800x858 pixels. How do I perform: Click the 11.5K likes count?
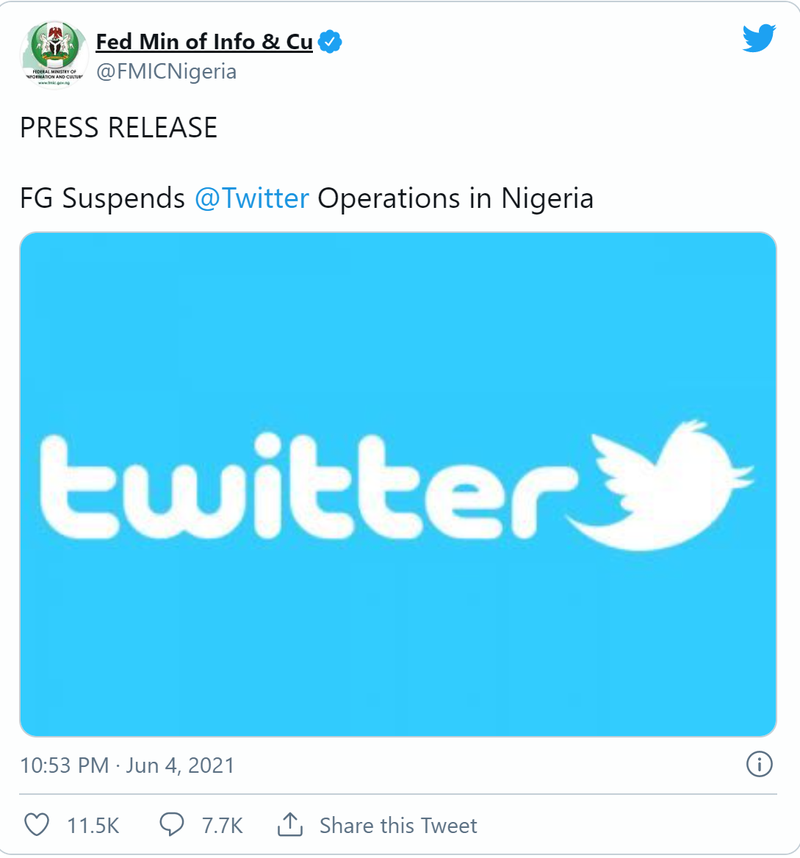point(93,825)
